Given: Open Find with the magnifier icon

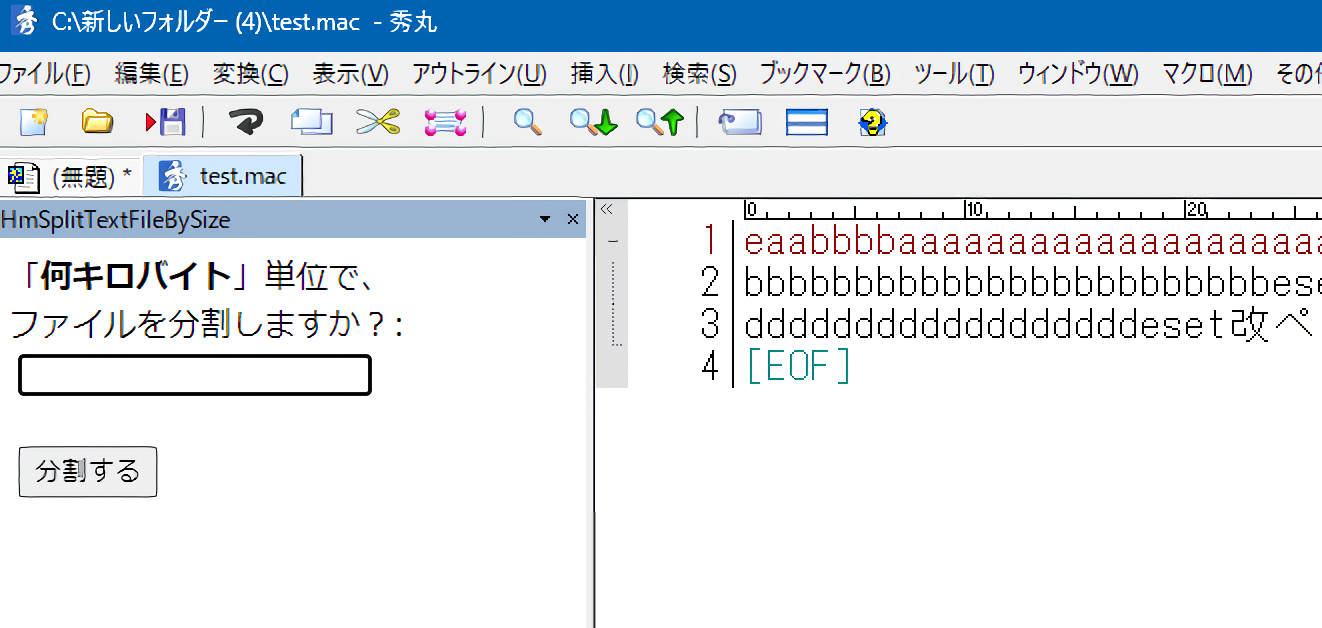Looking at the screenshot, I should (527, 122).
